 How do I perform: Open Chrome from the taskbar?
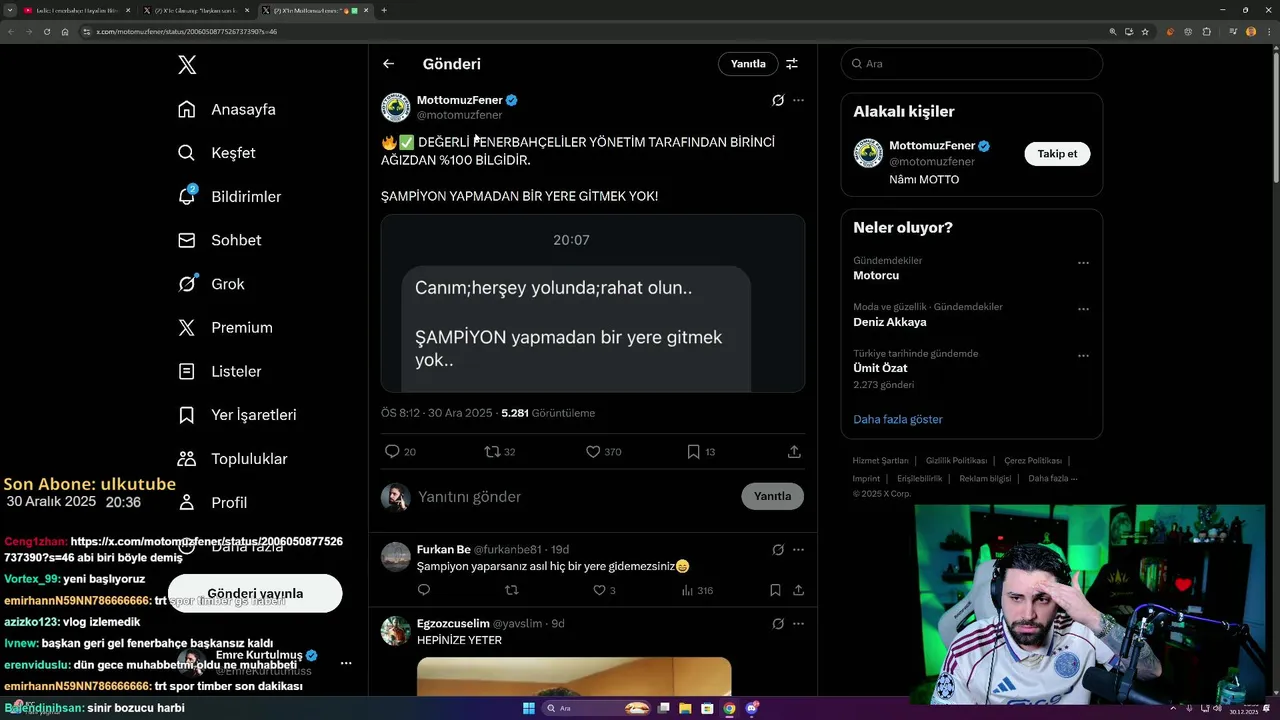click(729, 708)
